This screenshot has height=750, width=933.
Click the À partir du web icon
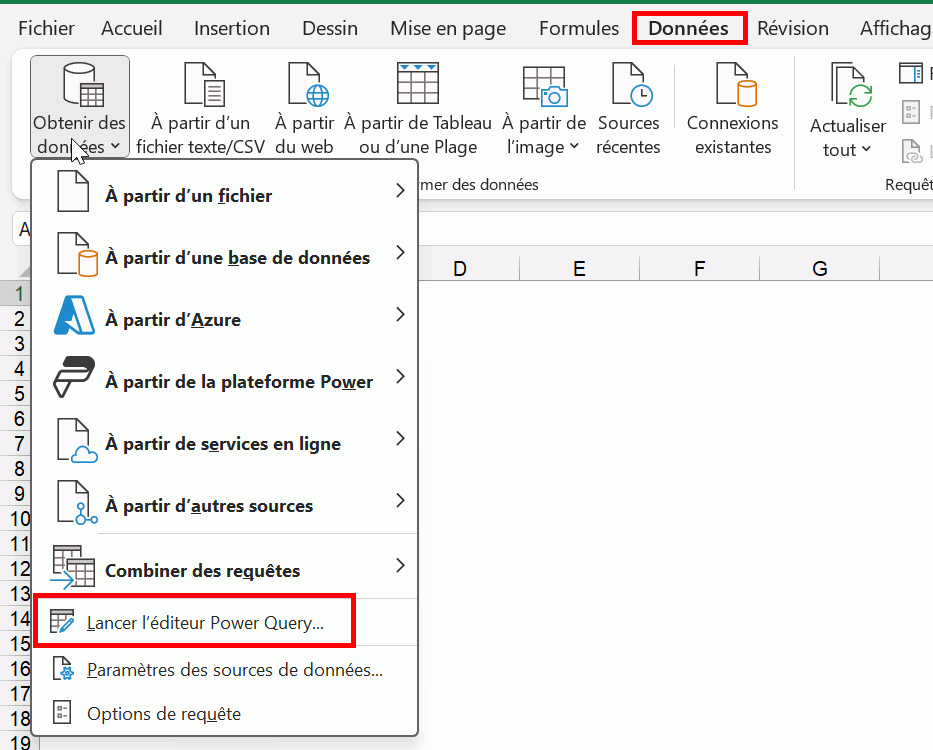tap(304, 85)
